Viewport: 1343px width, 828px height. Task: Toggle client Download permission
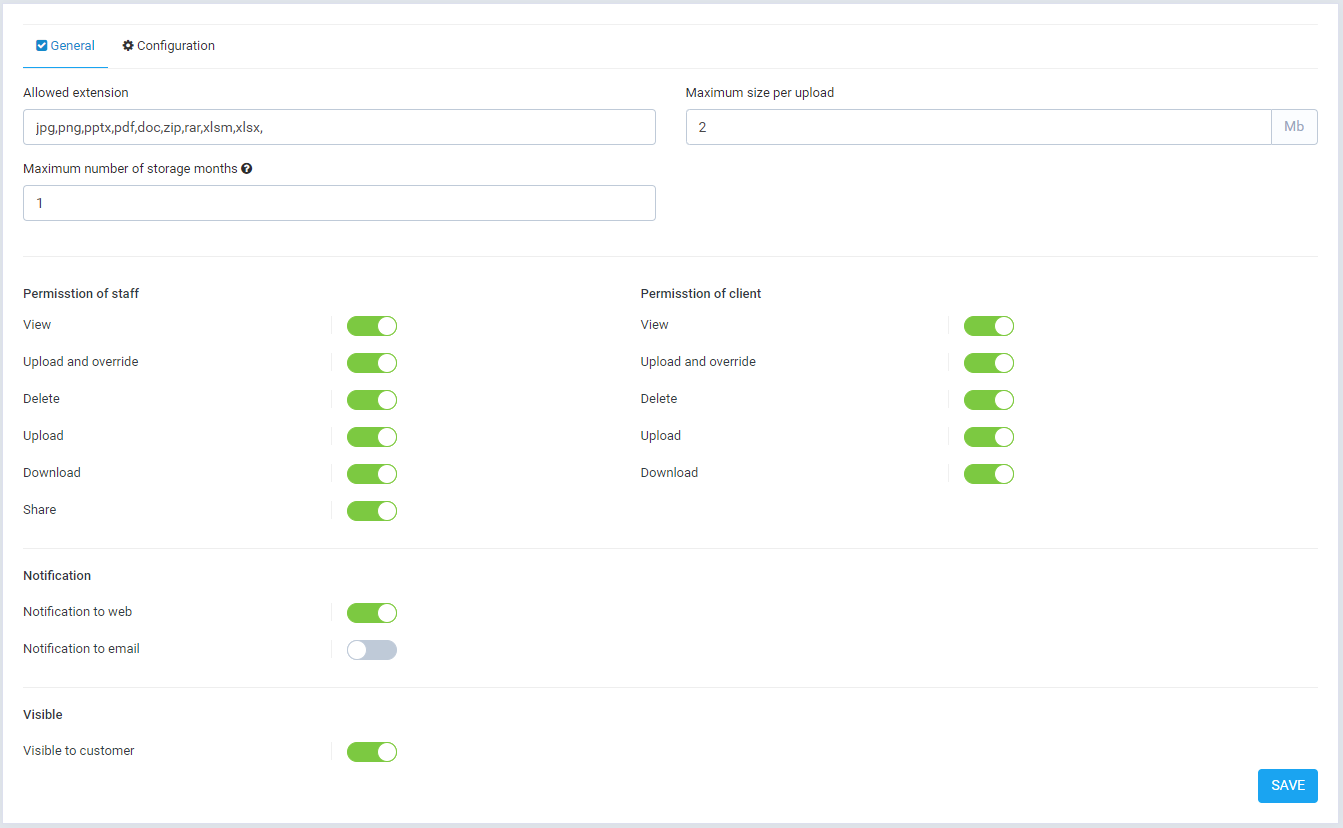click(x=989, y=474)
